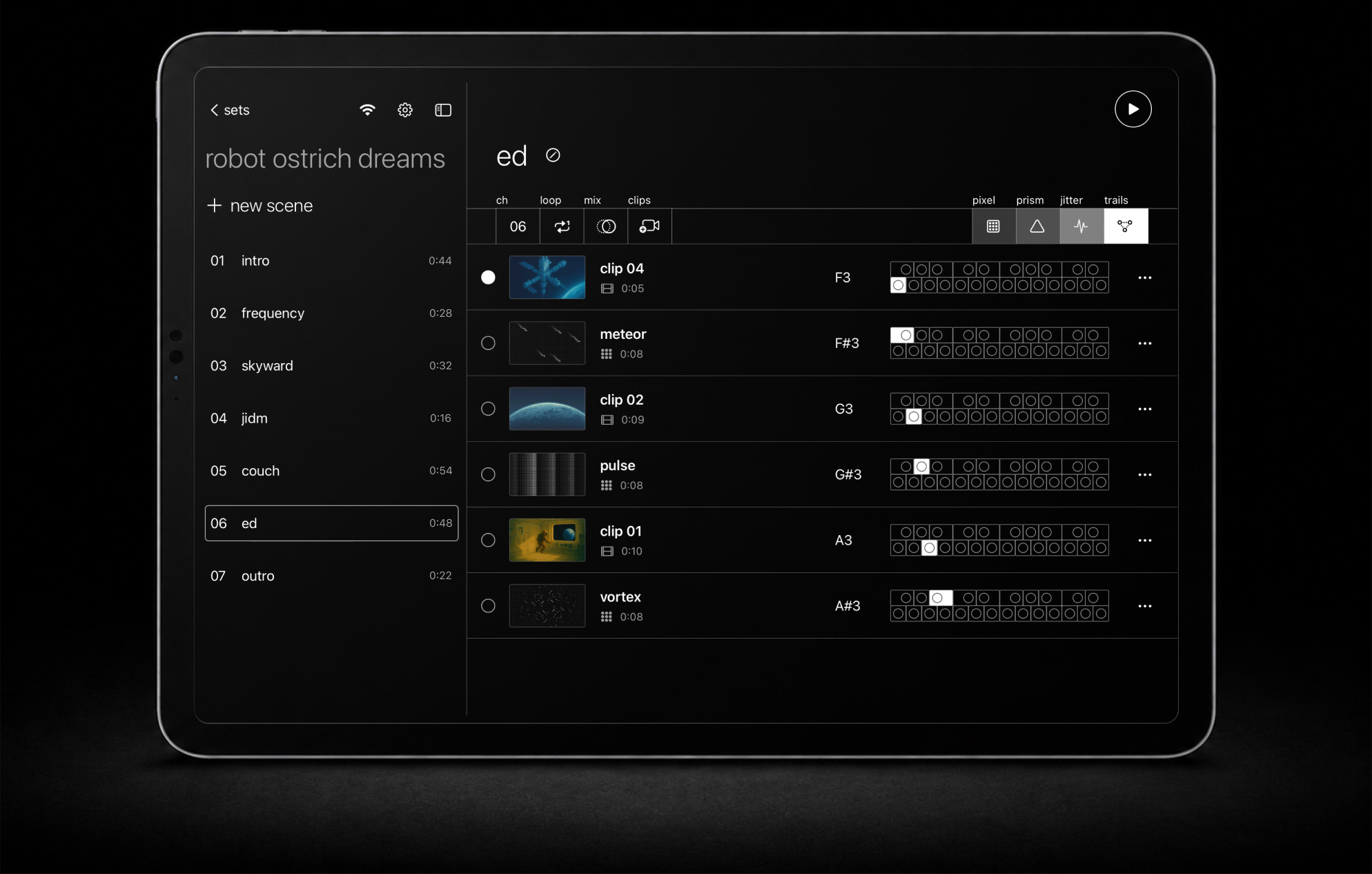Click the grid icon under pulse

pyautogui.click(x=606, y=485)
